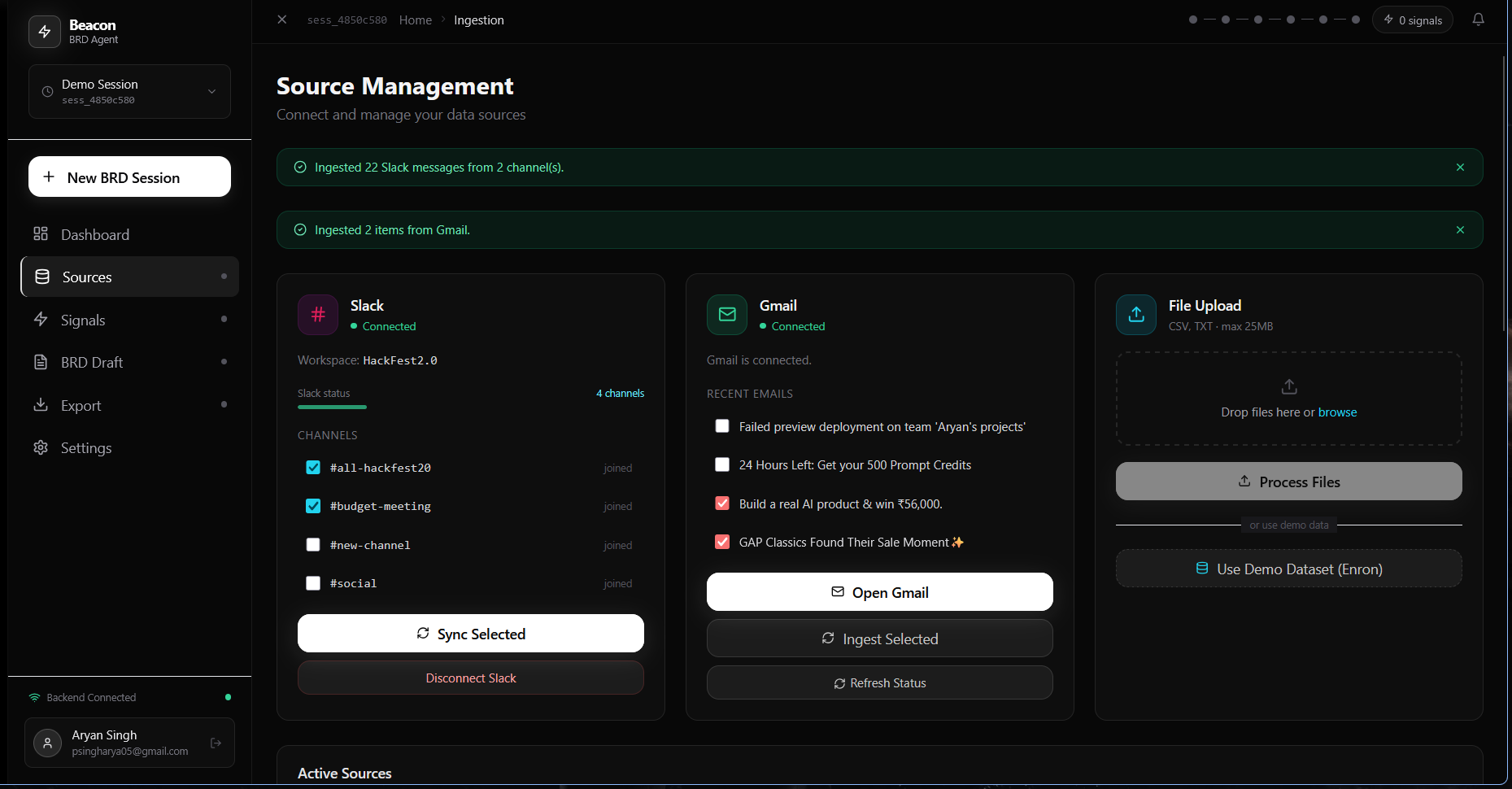Open Settings in the sidebar
Image resolution: width=1512 pixels, height=789 pixels.
pyautogui.click(x=129, y=447)
